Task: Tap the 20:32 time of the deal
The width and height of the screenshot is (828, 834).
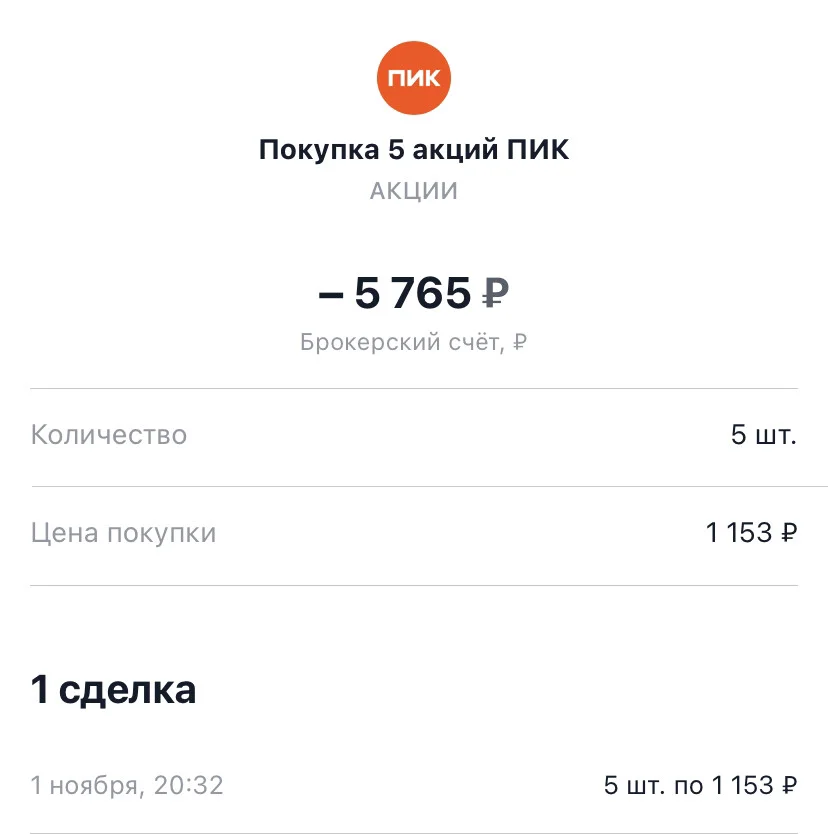Action: [188, 785]
